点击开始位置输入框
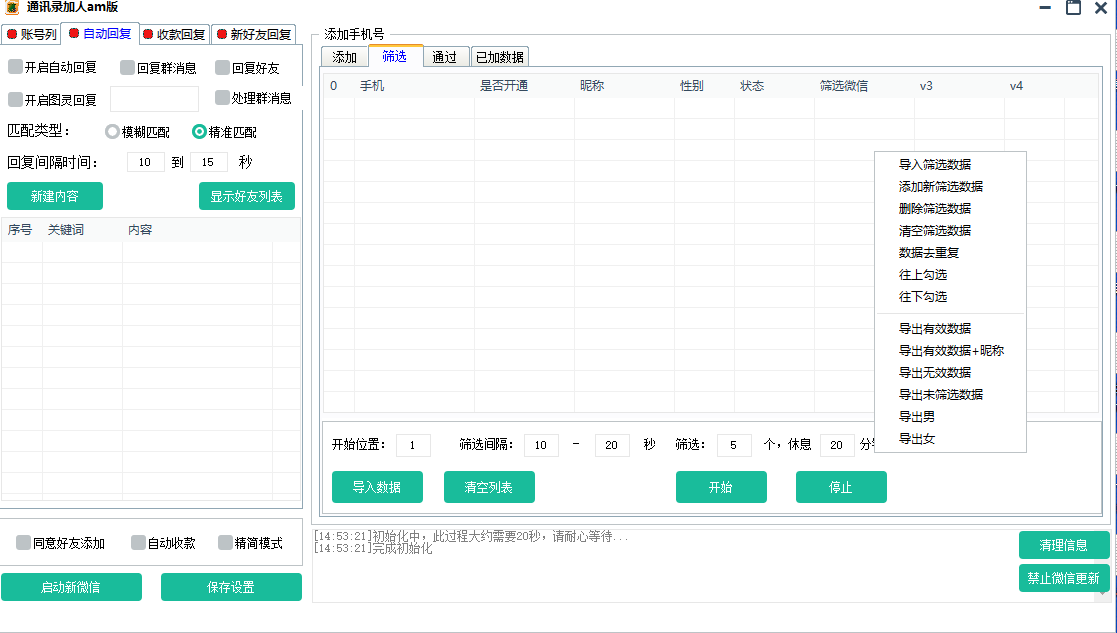This screenshot has width=1117, height=633. coord(413,445)
